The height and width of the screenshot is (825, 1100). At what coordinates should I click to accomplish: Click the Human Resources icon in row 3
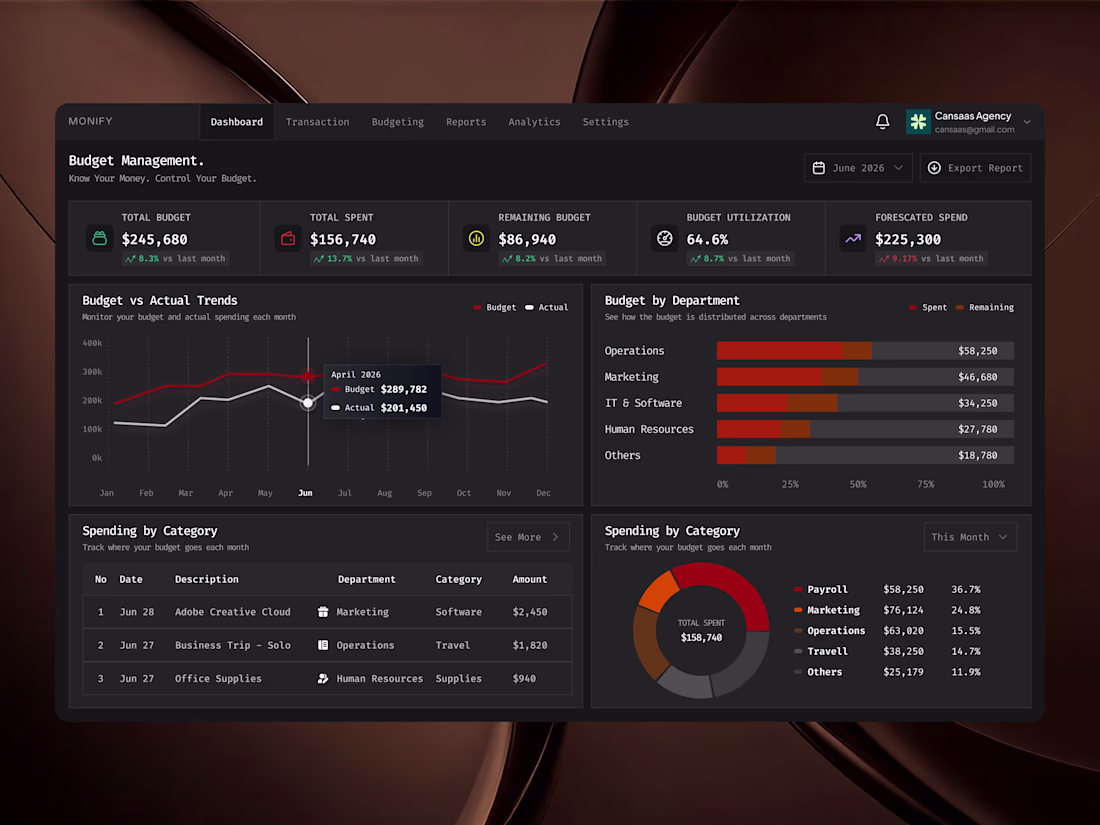pos(323,678)
